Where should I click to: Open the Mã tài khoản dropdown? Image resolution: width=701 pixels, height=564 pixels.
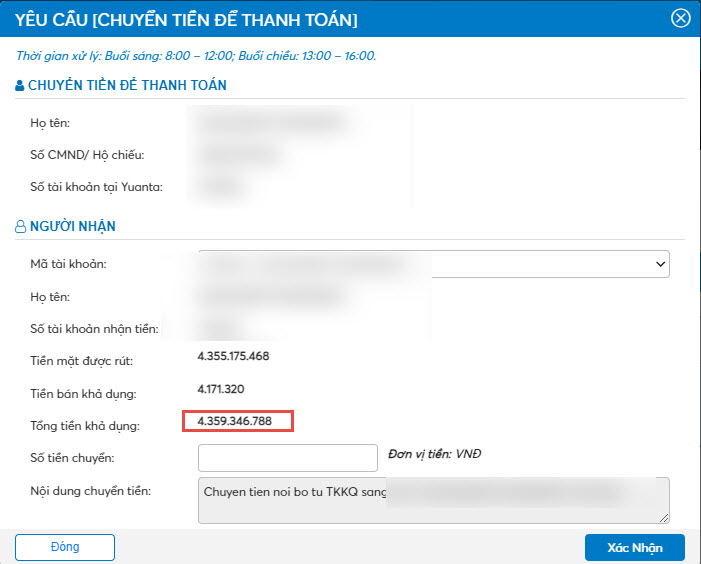tap(434, 264)
